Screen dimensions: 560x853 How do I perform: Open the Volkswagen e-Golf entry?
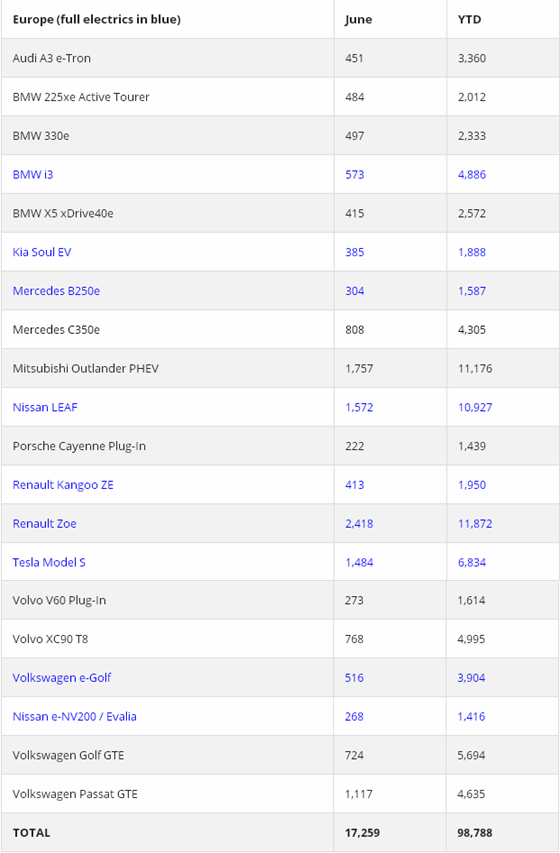click(62, 678)
